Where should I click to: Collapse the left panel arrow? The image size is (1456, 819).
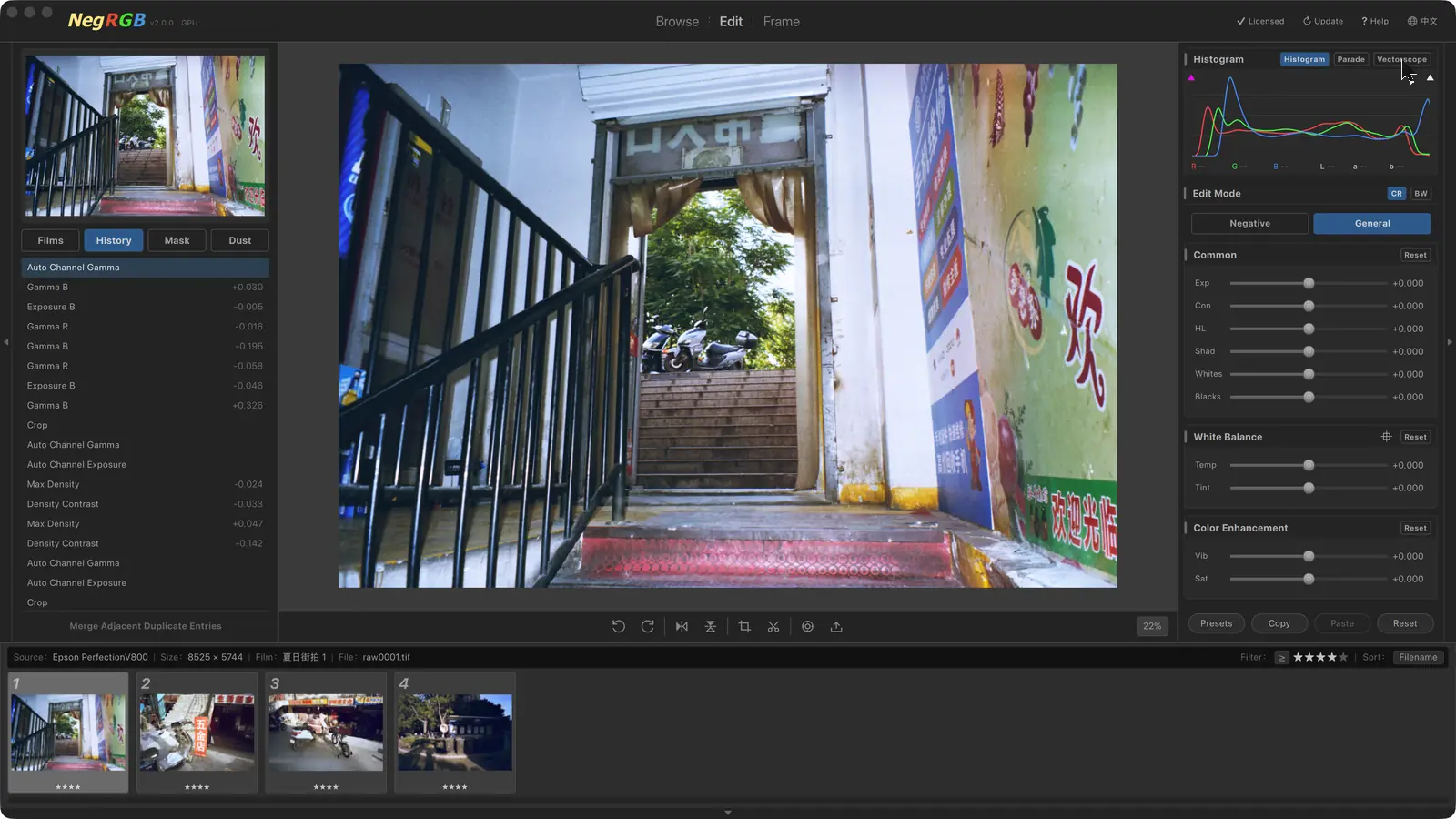click(x=6, y=342)
